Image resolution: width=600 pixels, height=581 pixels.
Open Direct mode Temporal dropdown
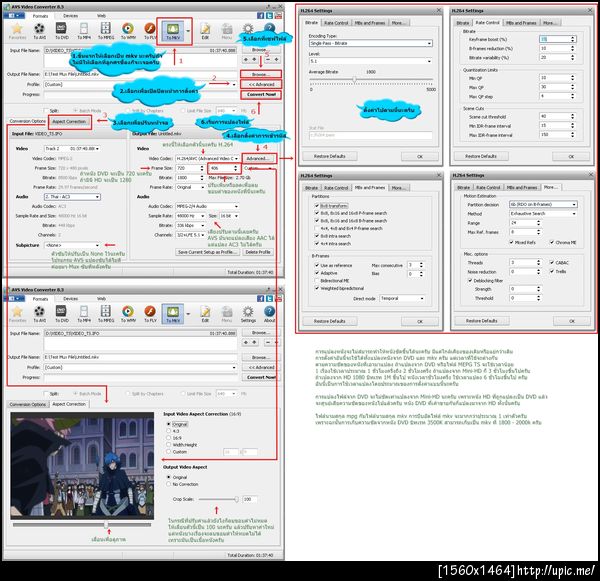click(x=402, y=298)
